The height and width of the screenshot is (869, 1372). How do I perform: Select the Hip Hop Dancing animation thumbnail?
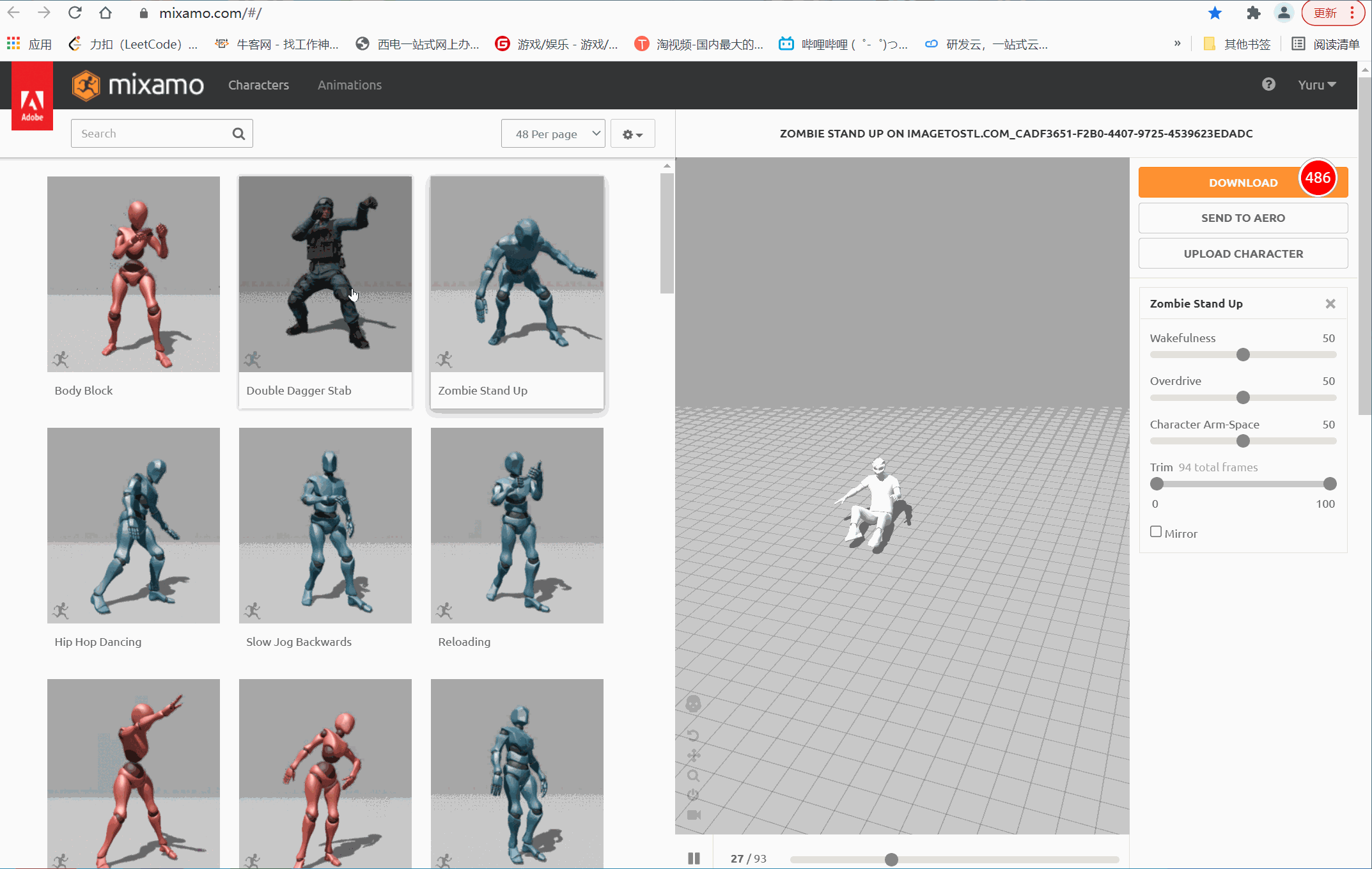pos(133,525)
